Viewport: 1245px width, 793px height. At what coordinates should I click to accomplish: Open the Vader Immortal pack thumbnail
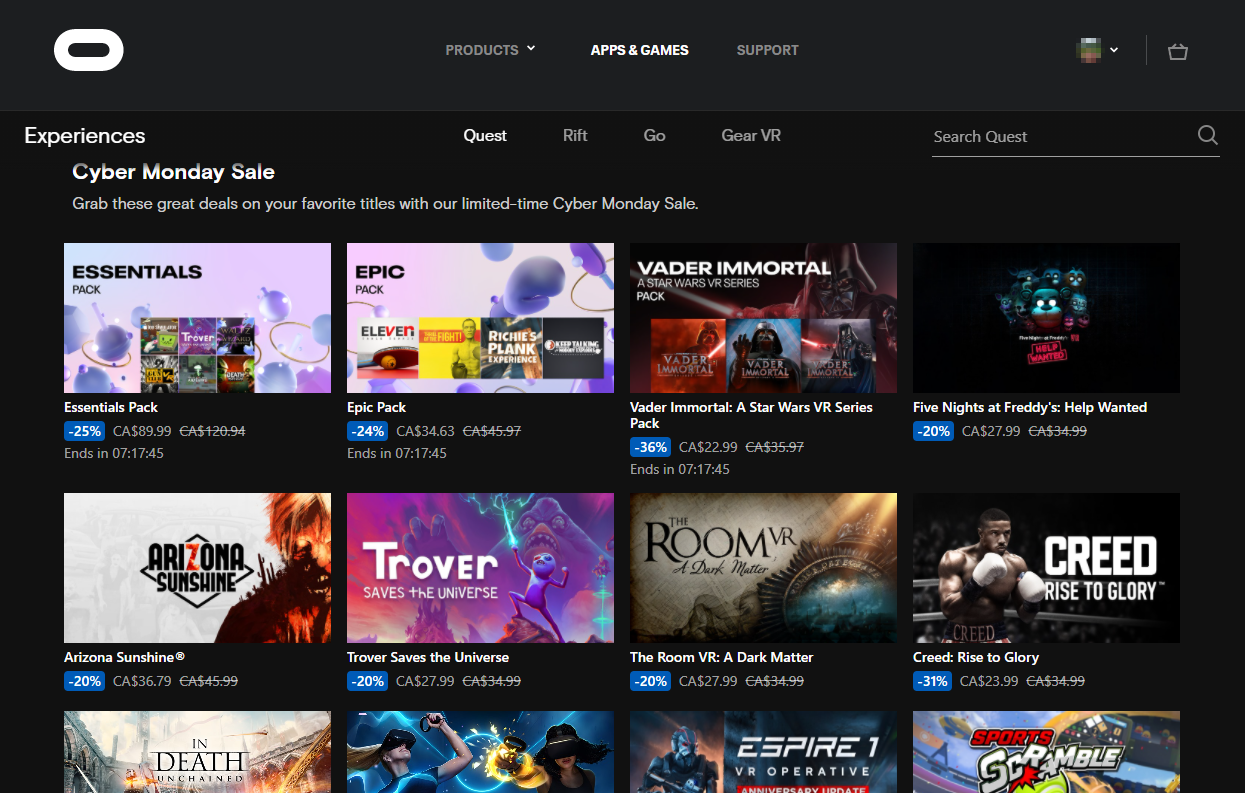(x=763, y=318)
